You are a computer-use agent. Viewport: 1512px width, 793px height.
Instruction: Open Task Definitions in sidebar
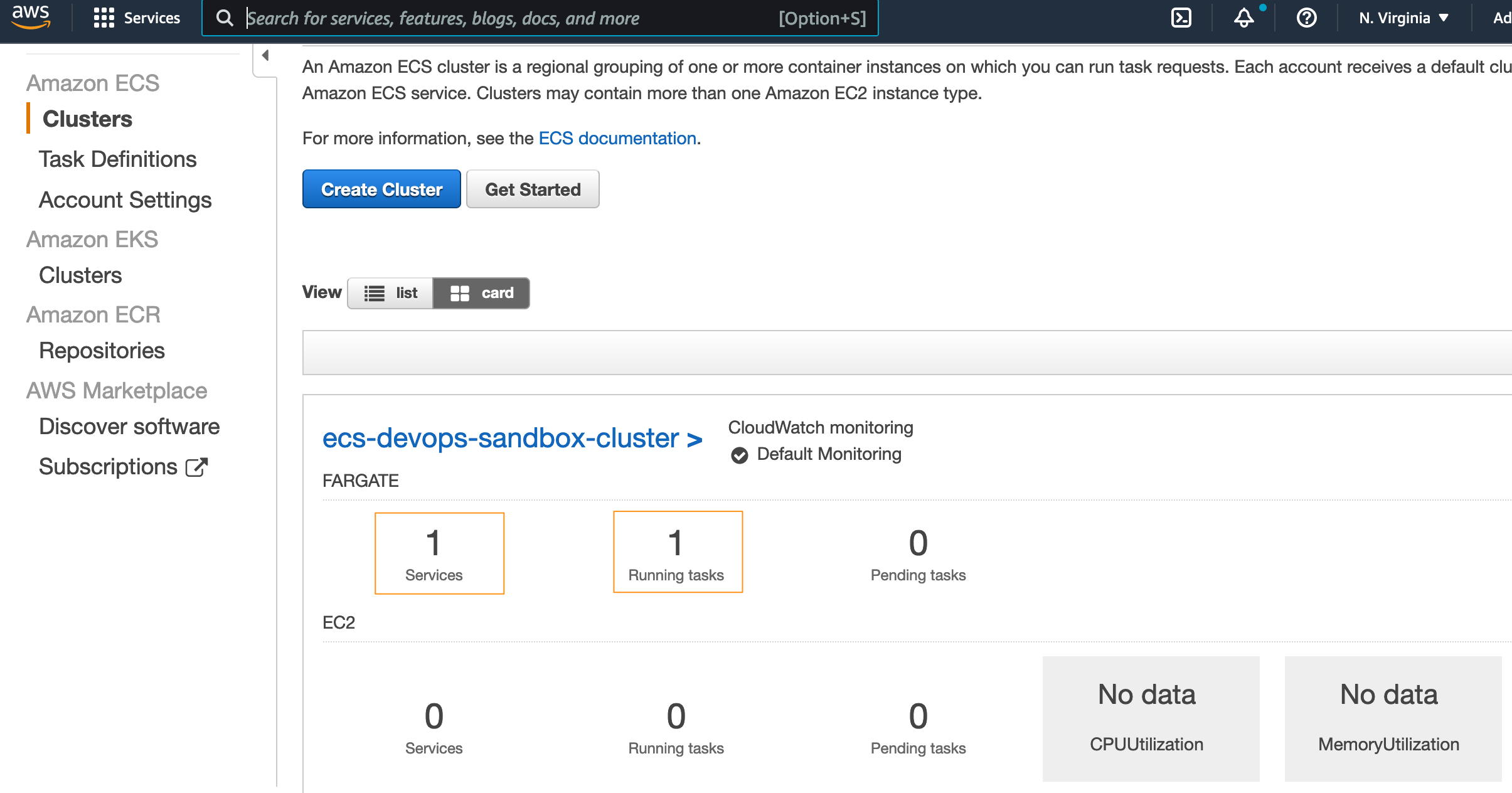pyautogui.click(x=117, y=159)
